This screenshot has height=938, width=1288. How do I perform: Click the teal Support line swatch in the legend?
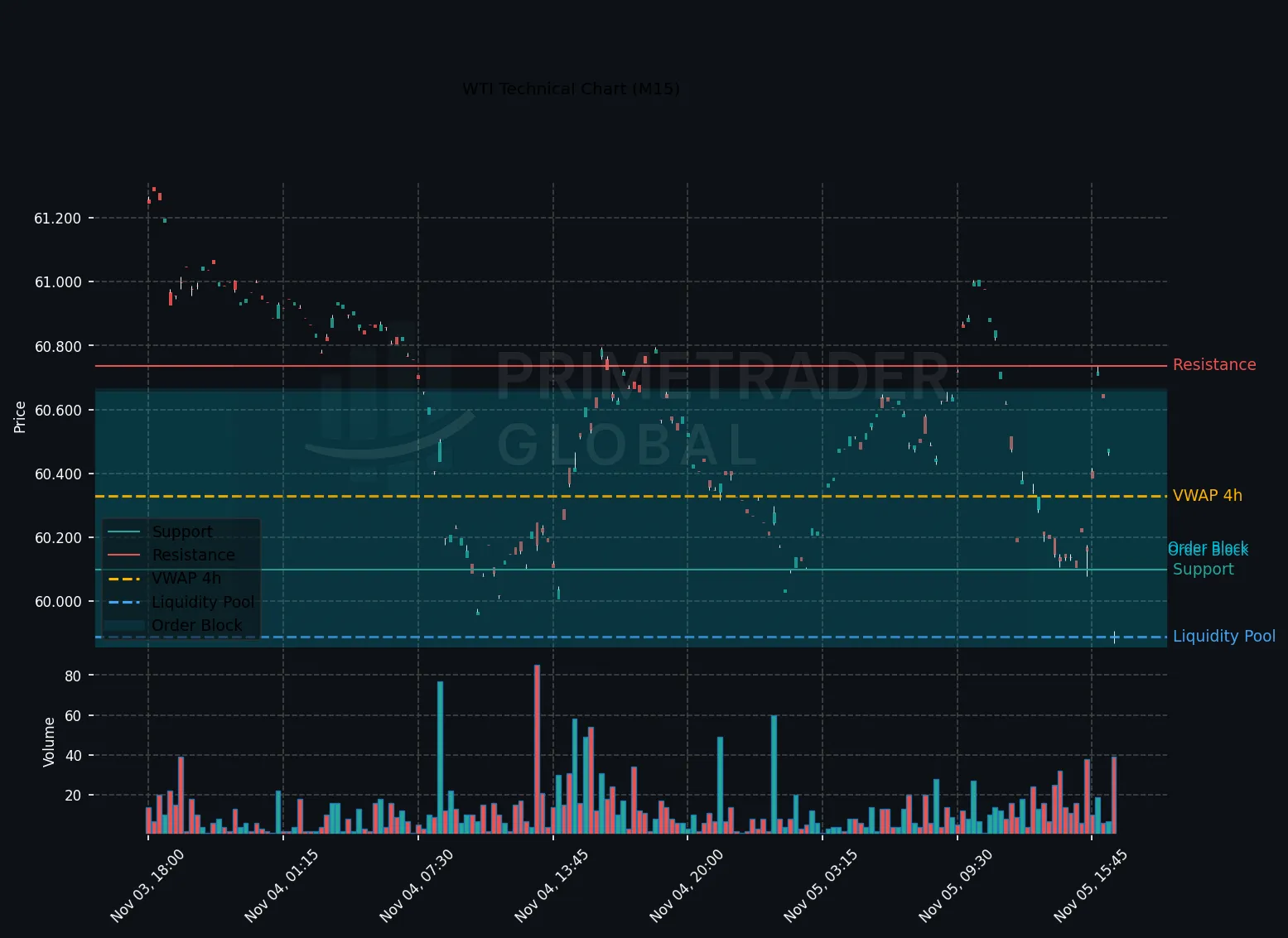[x=124, y=532]
